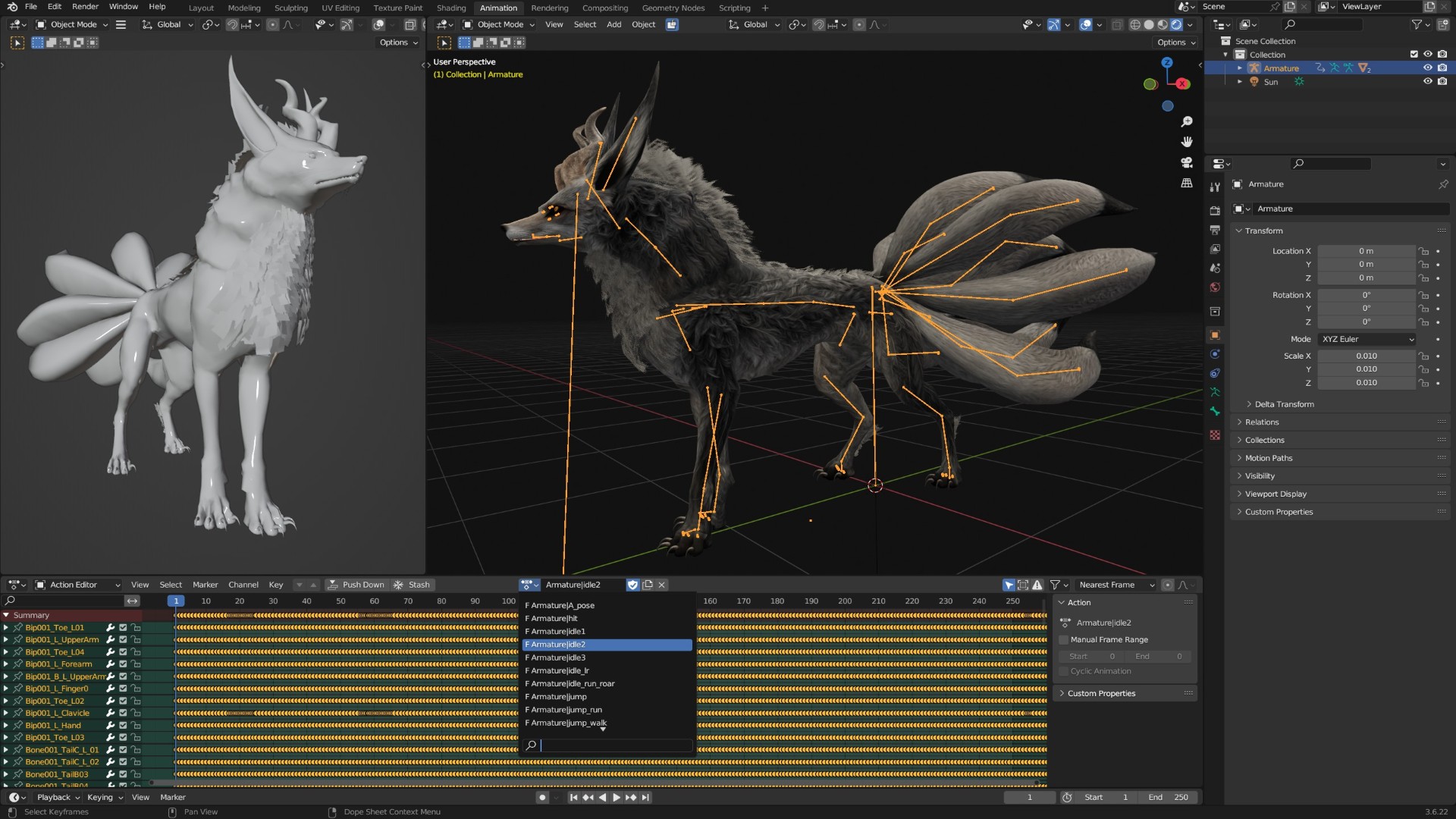
Task: Unlink the Armature|idle2 action
Action: point(662,585)
